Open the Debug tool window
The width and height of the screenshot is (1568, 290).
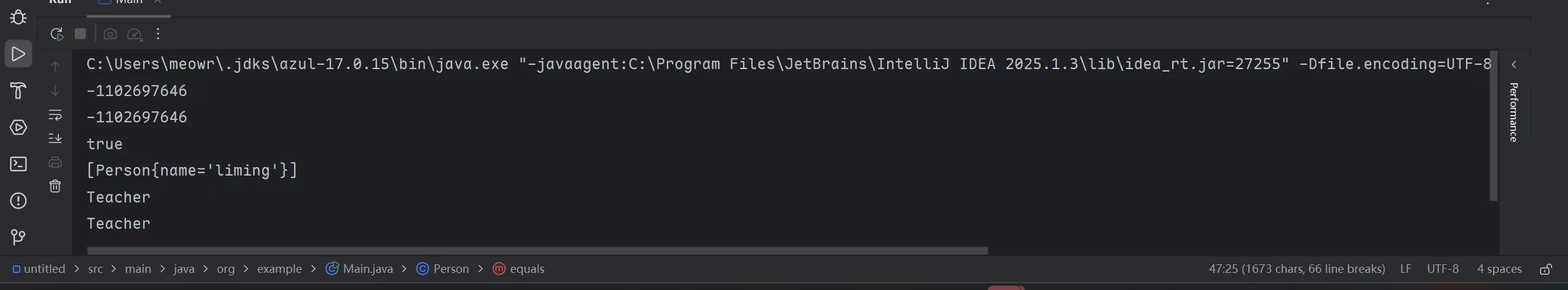[18, 17]
